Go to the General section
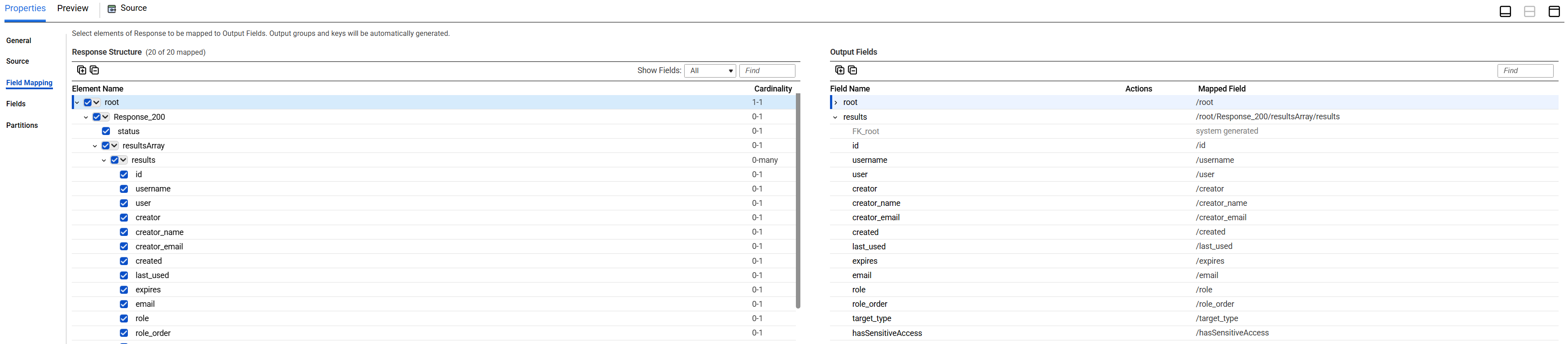The width and height of the screenshot is (1568, 344). tap(19, 41)
